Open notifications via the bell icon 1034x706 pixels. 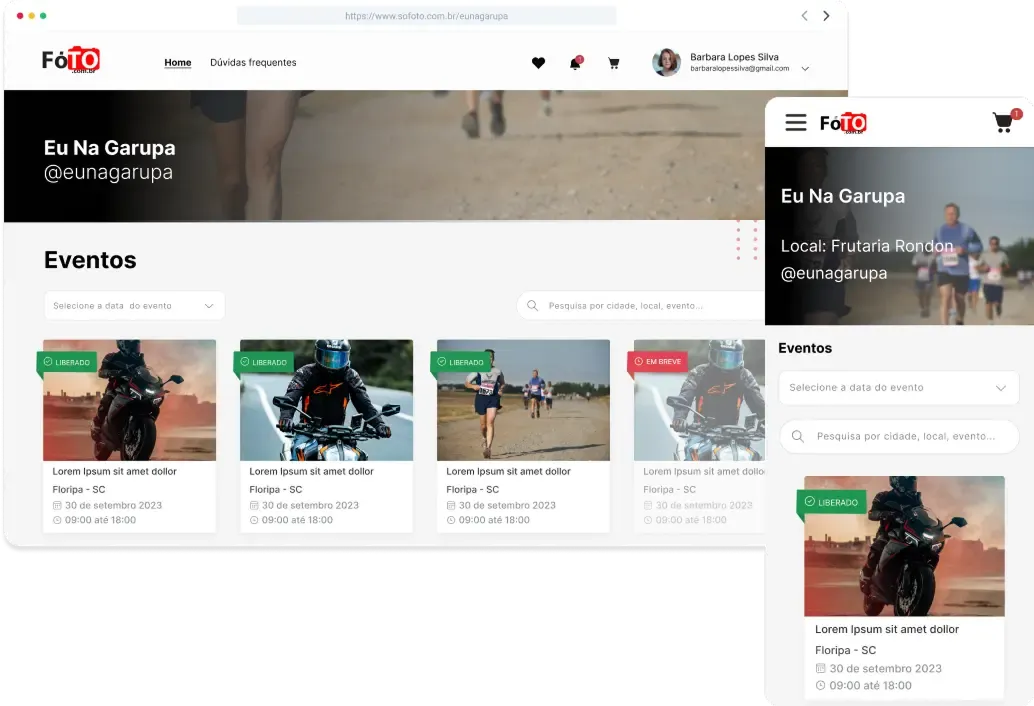tap(575, 62)
